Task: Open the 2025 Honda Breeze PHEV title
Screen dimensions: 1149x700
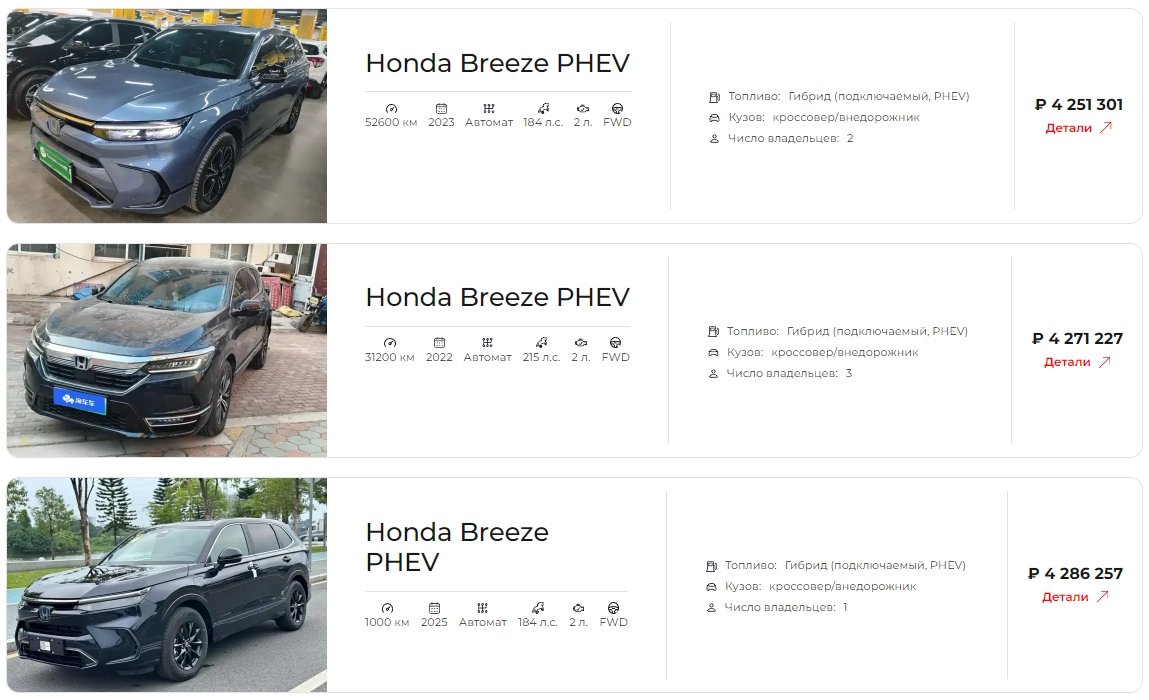Action: [457, 547]
